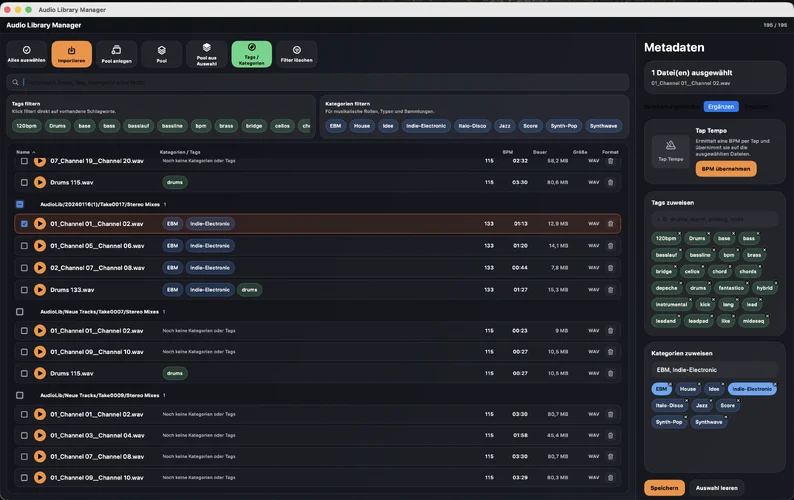Click the Importieren toolbar button
Viewport: 794px width, 500px height.
(71, 54)
